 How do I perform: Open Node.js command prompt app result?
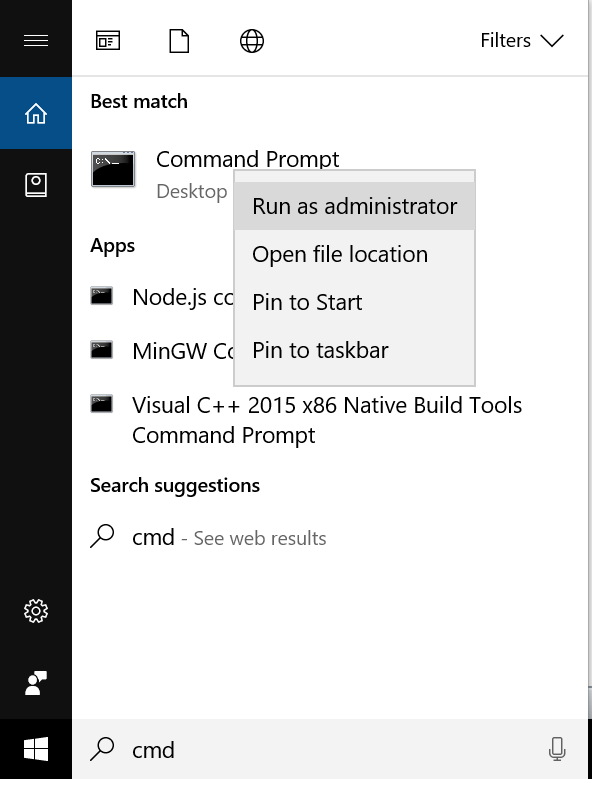coord(162,298)
